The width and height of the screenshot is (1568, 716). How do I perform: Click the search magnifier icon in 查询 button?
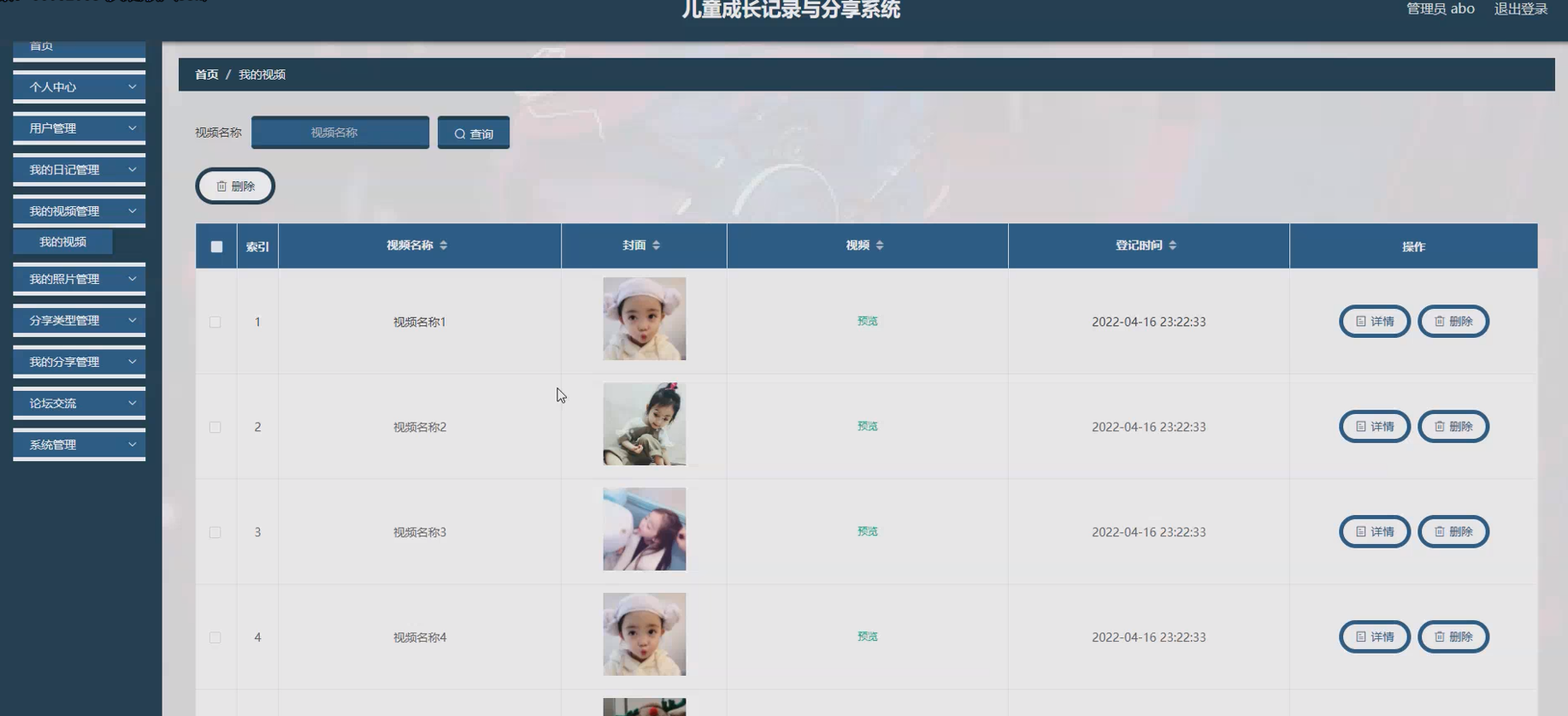[x=460, y=134]
